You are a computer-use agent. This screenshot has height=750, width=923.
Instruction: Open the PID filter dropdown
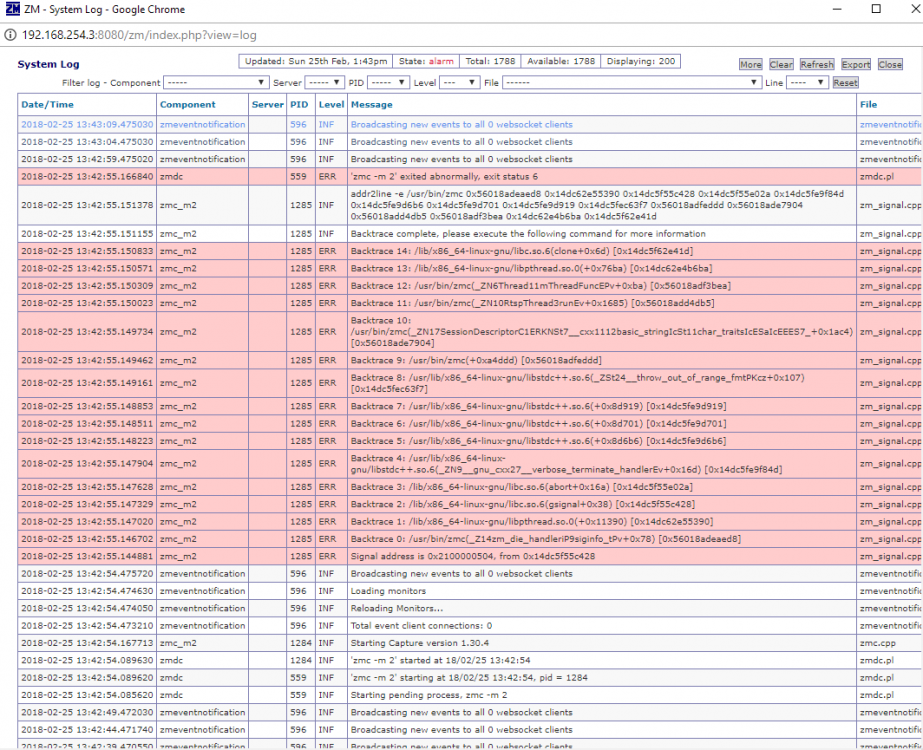388,82
